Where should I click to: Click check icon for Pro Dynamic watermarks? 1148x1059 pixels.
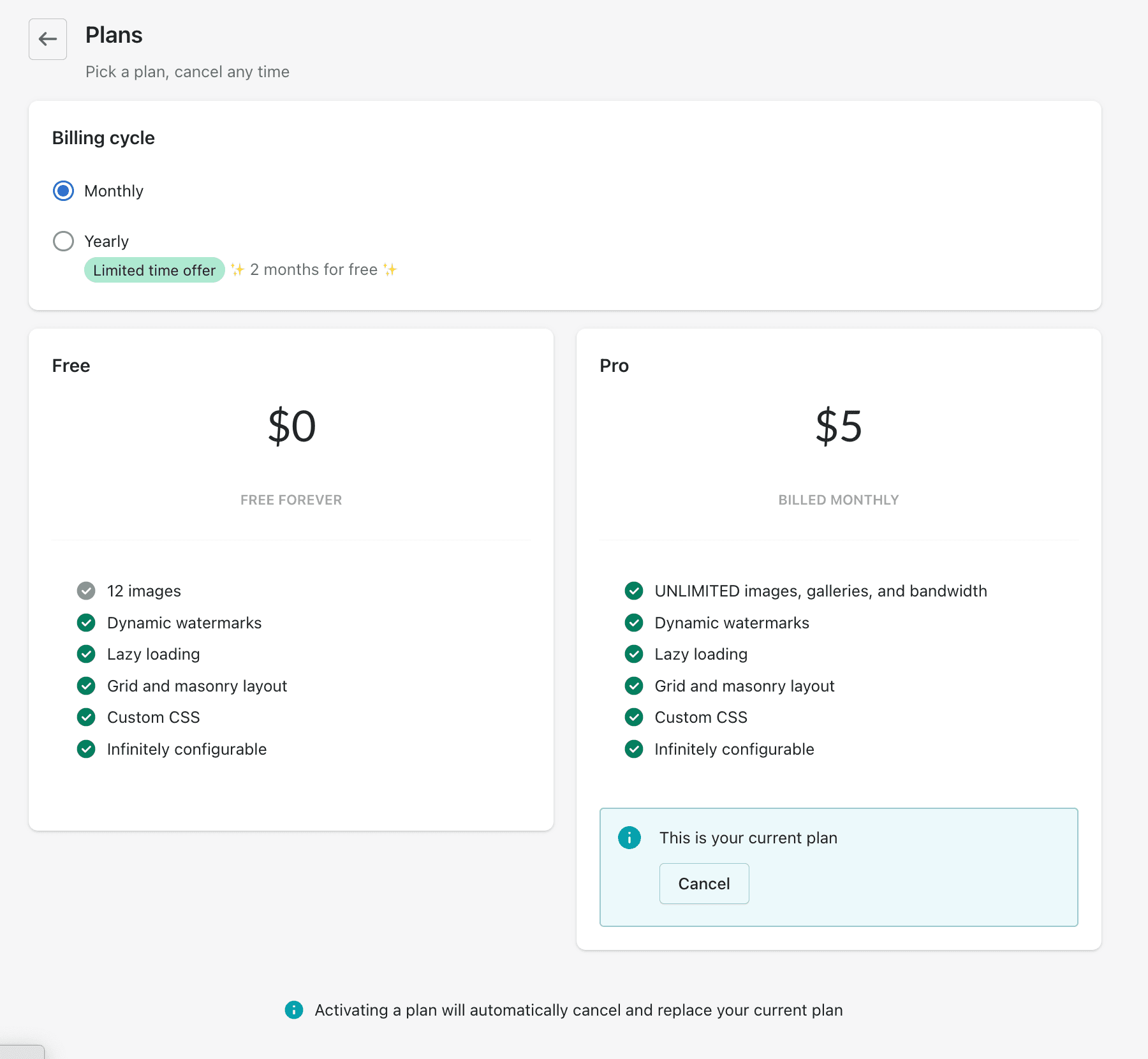click(x=634, y=623)
